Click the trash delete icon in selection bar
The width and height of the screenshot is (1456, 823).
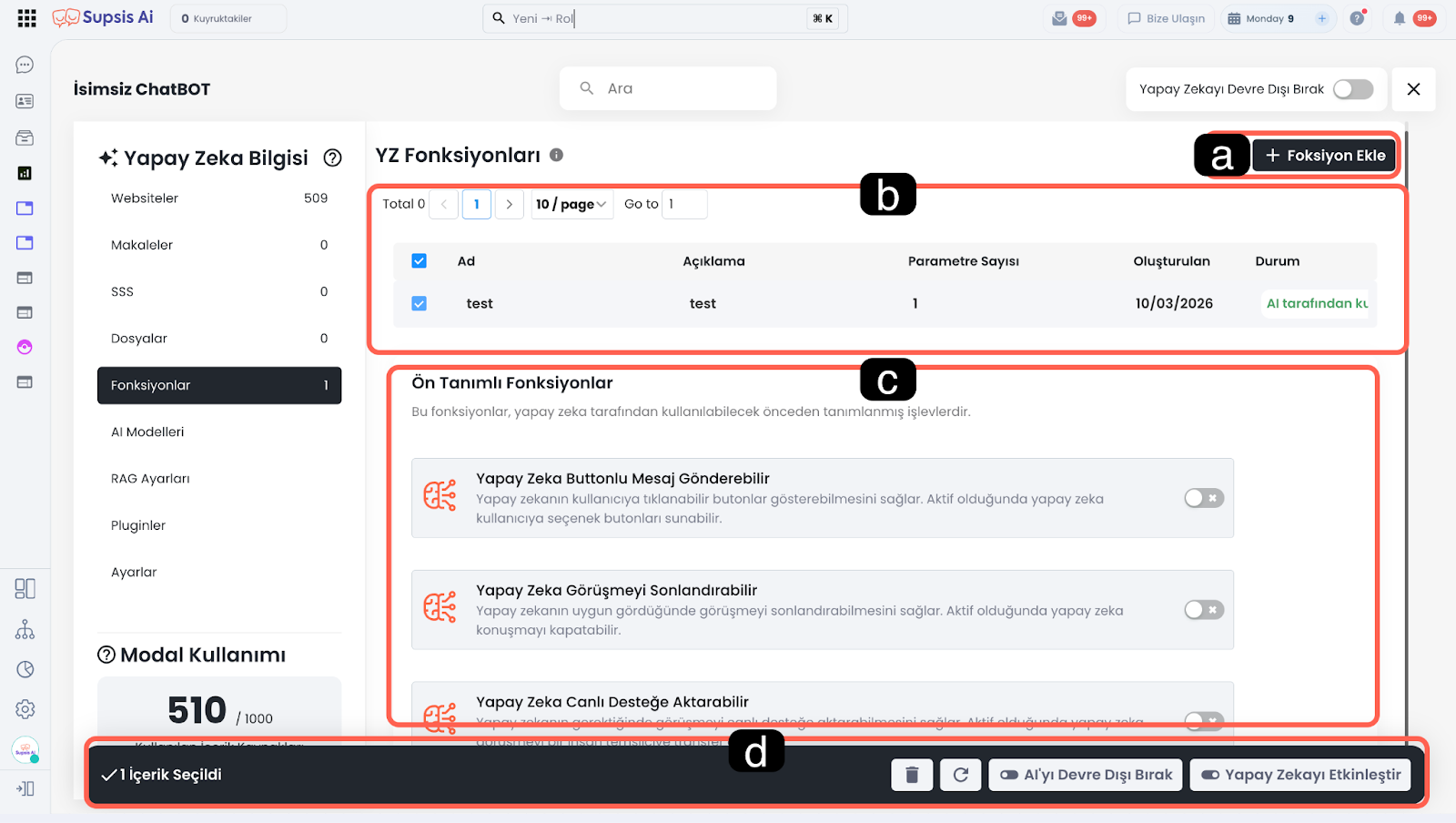coord(912,775)
